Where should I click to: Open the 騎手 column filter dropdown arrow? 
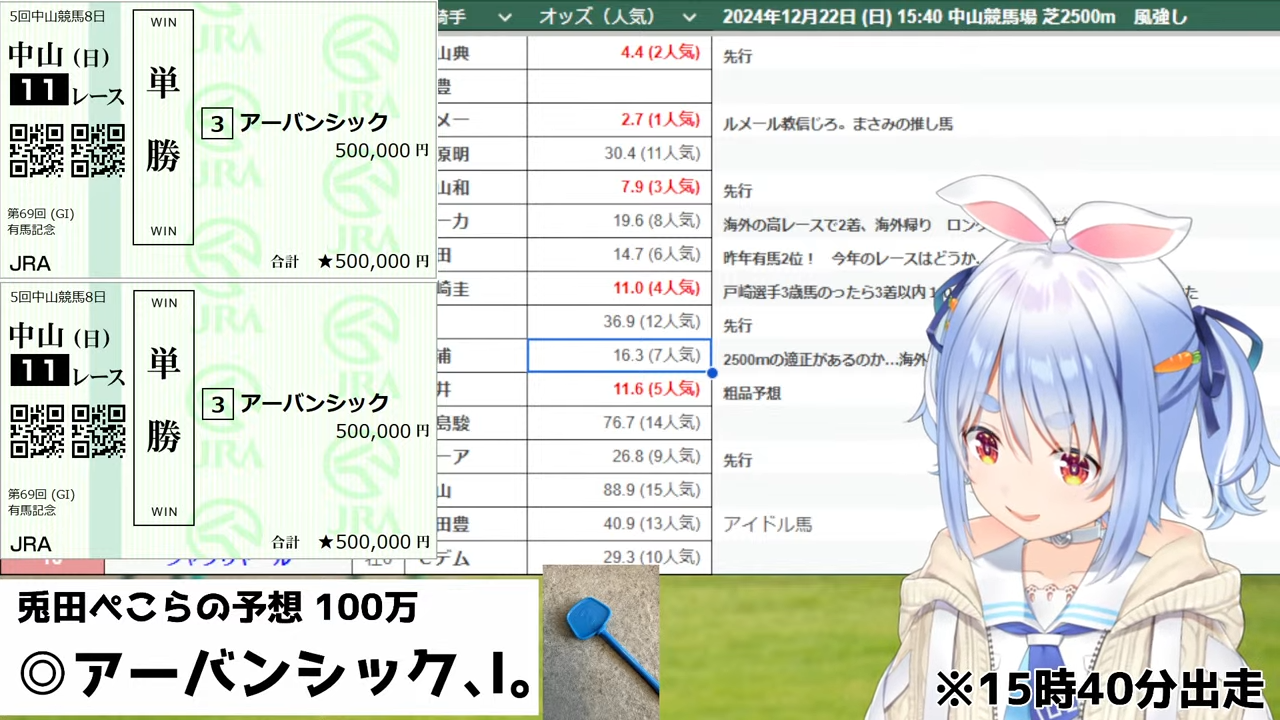[x=505, y=17]
